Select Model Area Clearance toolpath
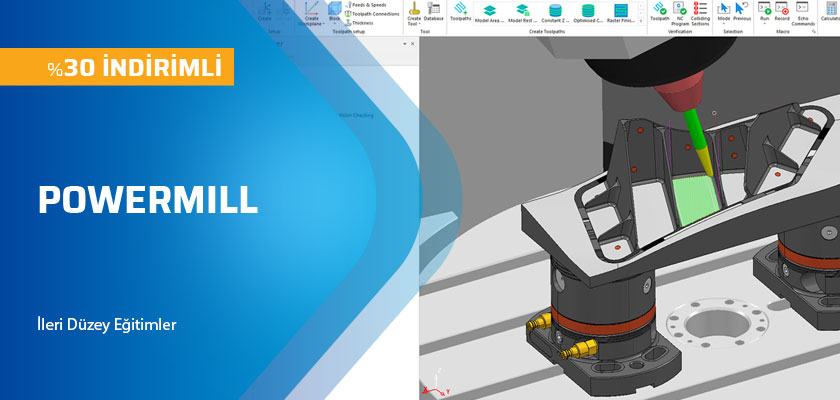Viewport: 840px width, 400px height. point(490,12)
